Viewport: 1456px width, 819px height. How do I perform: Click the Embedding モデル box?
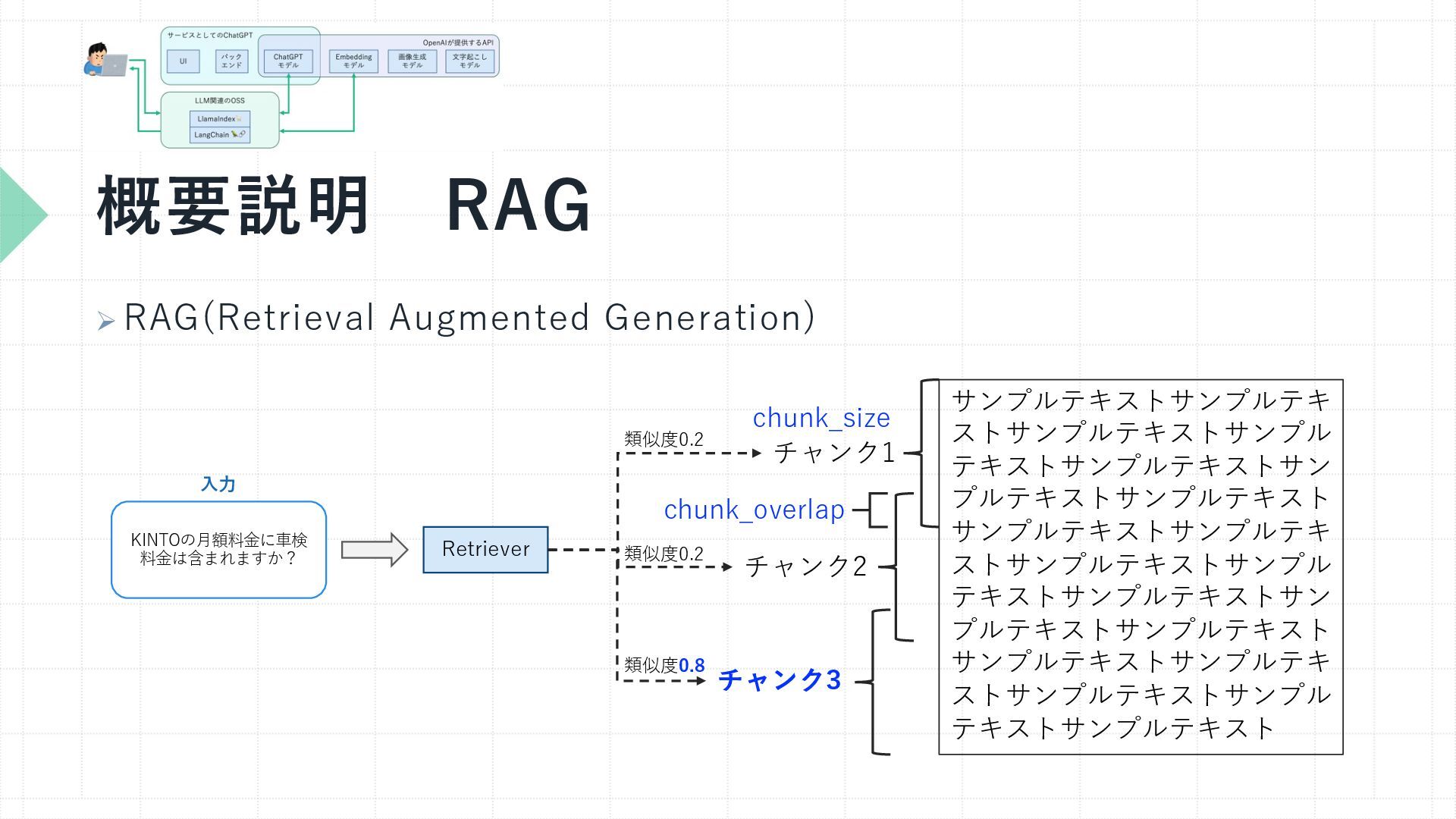coord(353,61)
